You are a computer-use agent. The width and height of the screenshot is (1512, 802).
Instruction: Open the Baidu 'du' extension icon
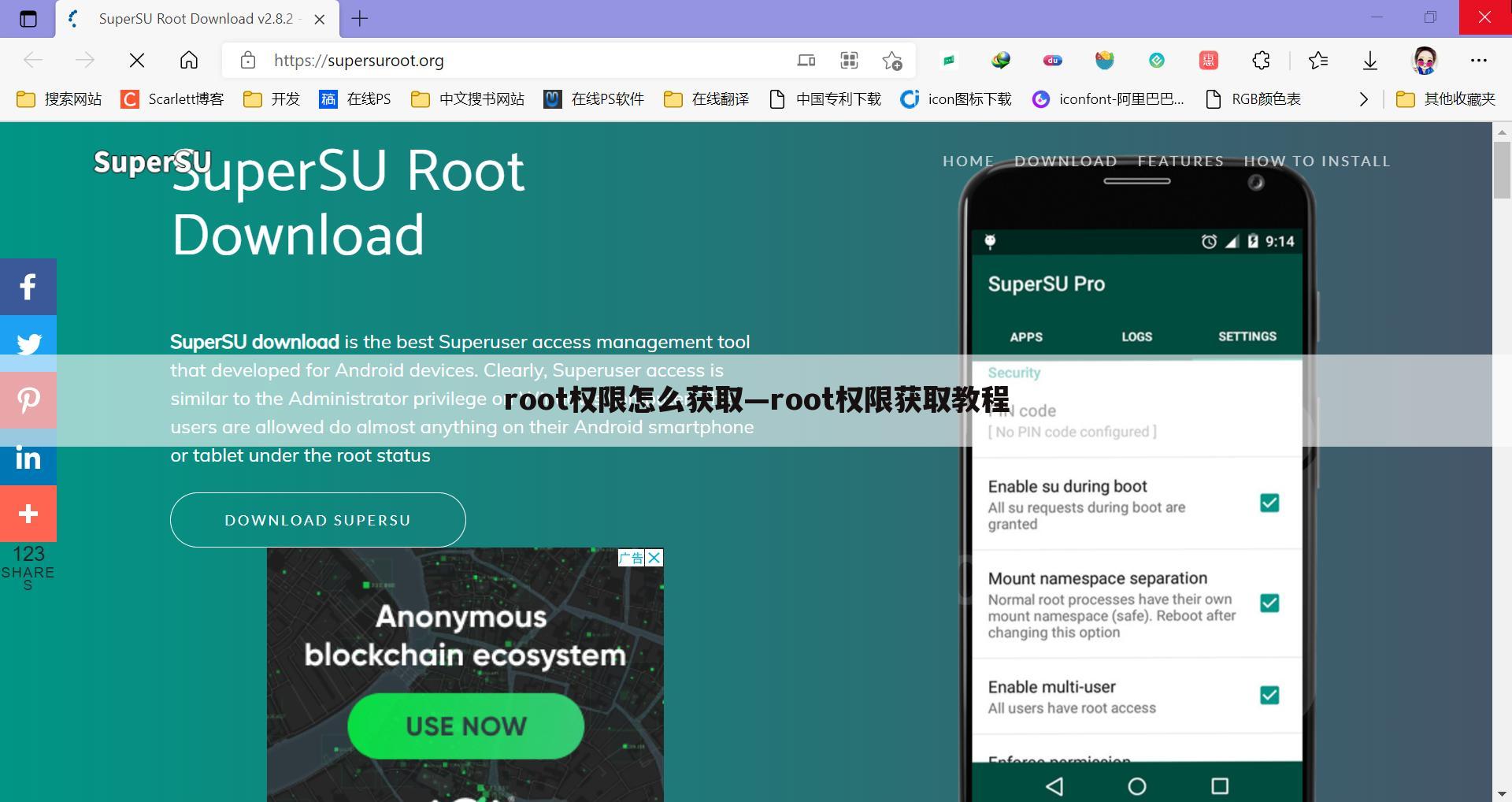point(1053,60)
